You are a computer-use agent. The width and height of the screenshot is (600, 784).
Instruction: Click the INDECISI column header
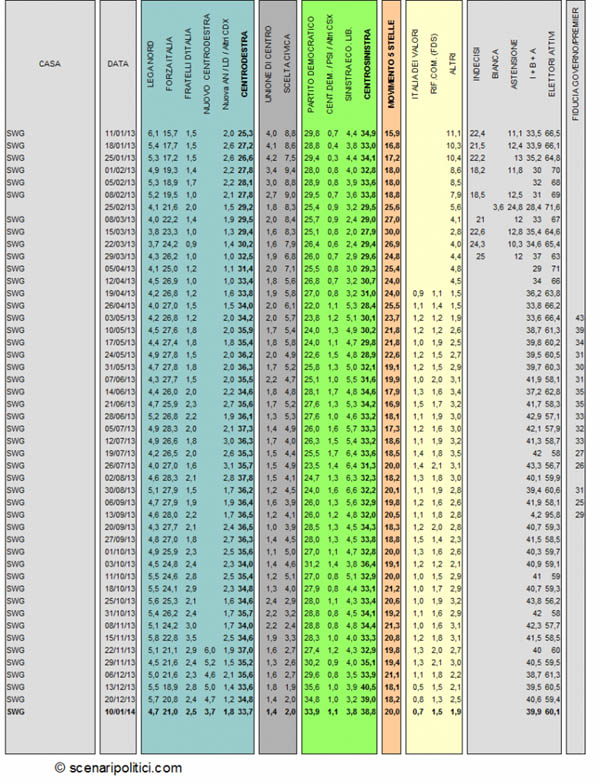tap(476, 64)
